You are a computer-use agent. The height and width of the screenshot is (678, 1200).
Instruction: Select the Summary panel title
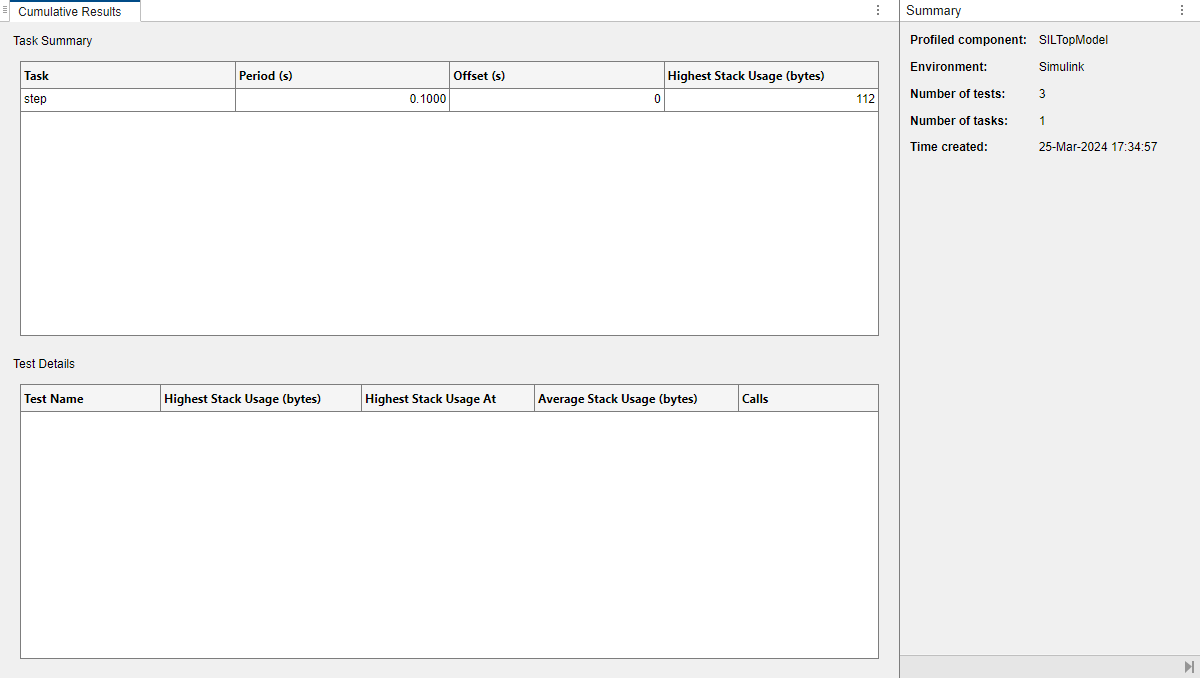click(x=933, y=11)
